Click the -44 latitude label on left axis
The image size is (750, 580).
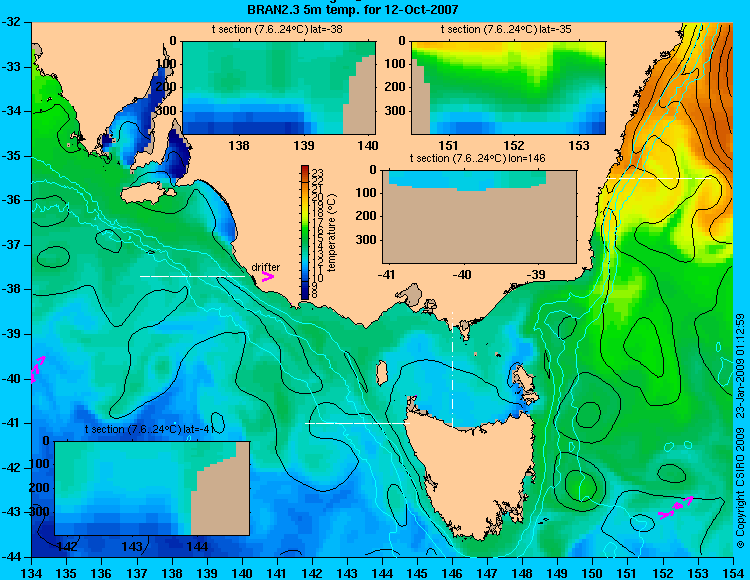click(11, 557)
